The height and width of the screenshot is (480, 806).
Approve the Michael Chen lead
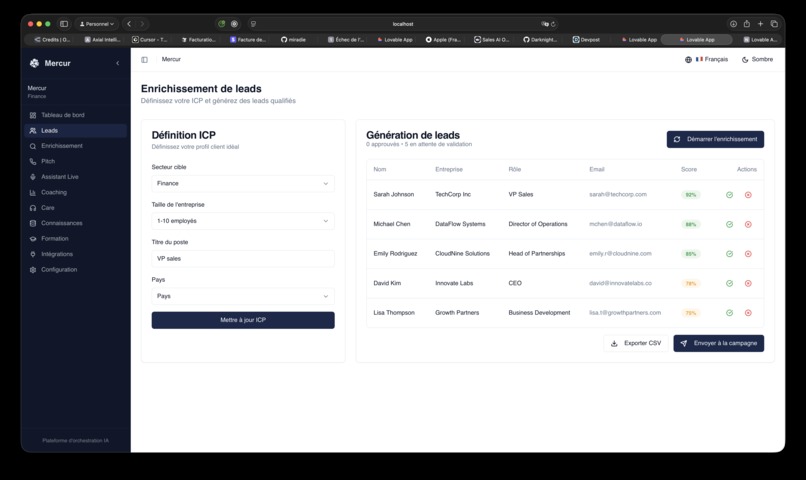729,225
